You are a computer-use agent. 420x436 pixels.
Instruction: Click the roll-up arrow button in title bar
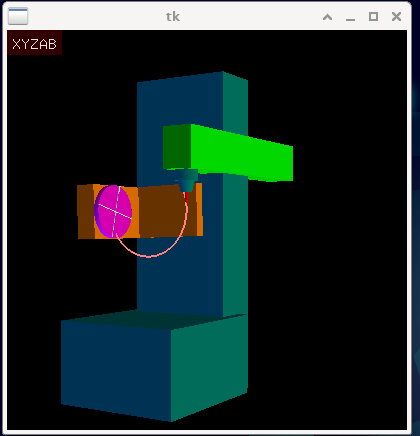point(327,17)
